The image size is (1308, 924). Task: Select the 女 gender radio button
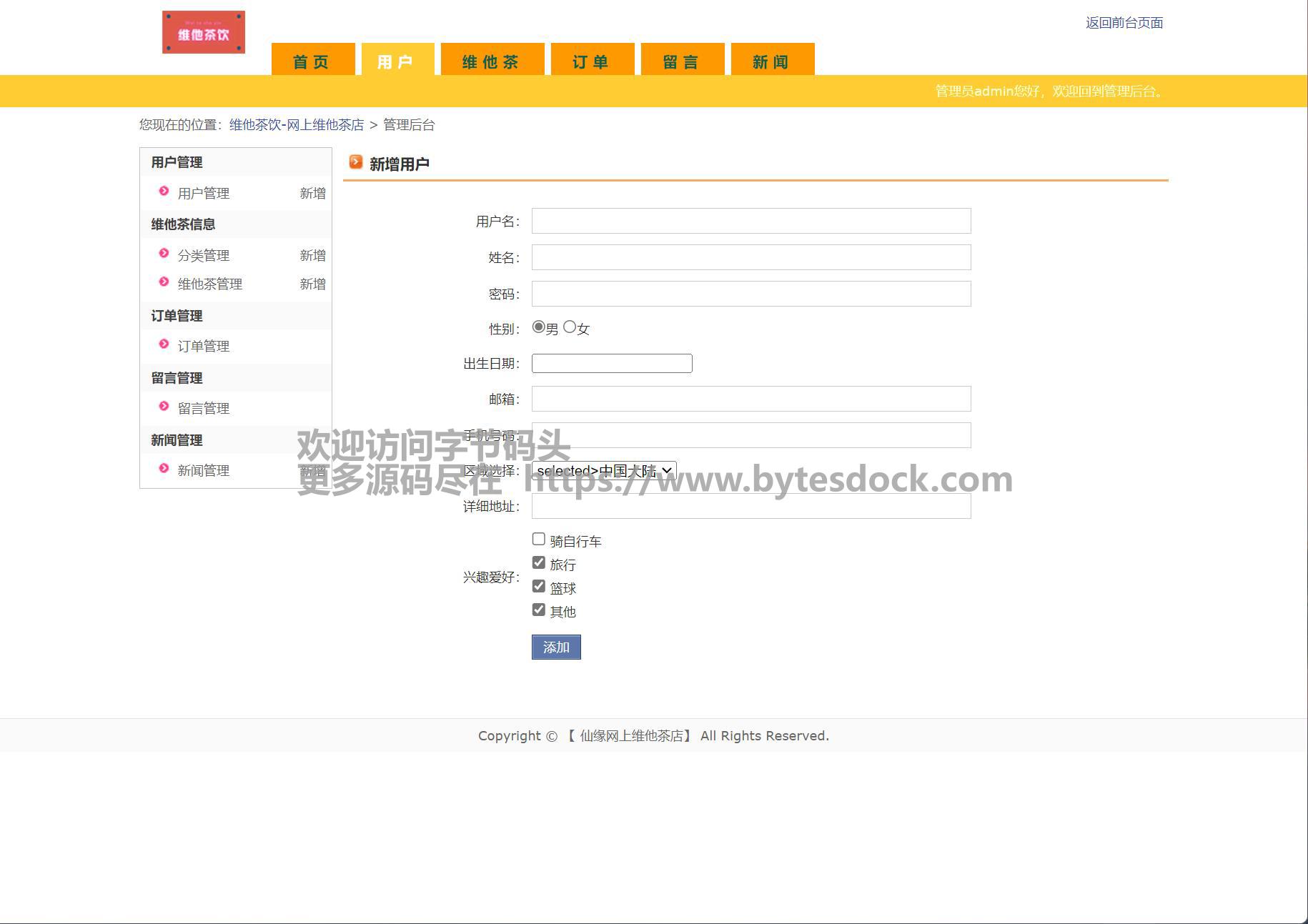(x=570, y=327)
